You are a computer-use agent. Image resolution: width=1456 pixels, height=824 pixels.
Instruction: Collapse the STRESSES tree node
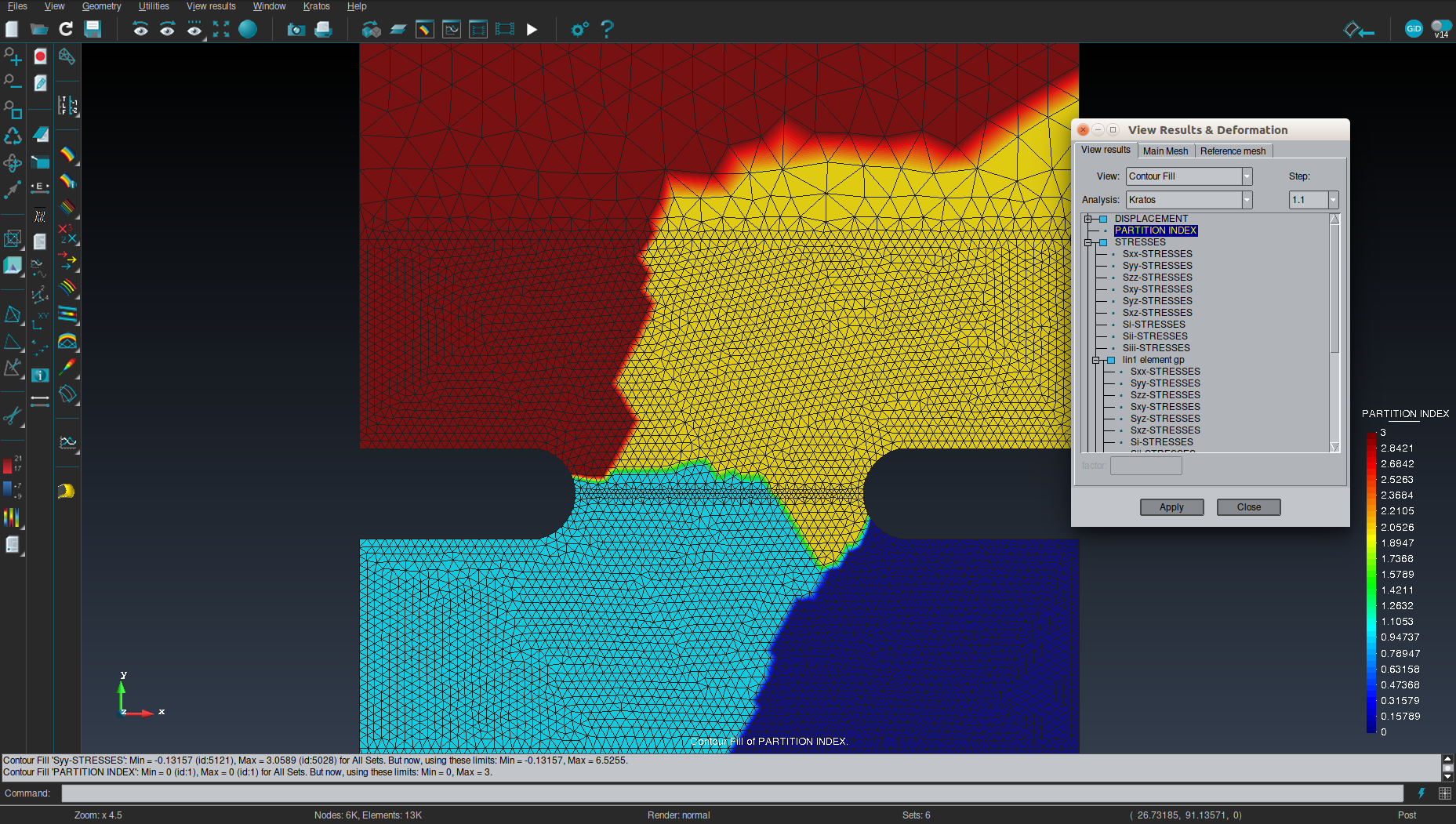[x=1088, y=242]
